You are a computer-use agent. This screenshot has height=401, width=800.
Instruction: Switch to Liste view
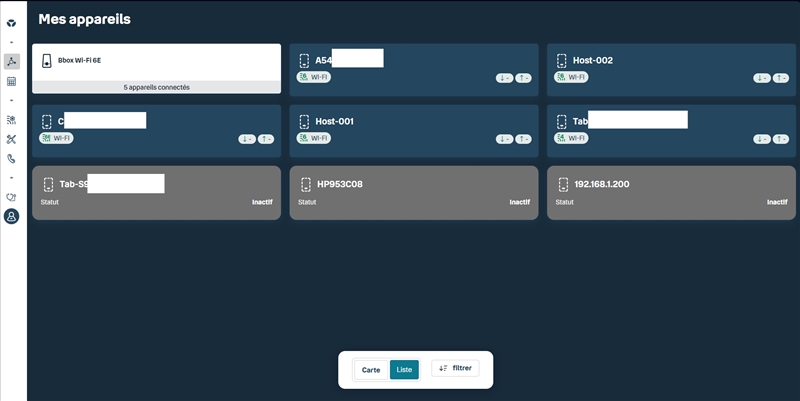coord(404,370)
